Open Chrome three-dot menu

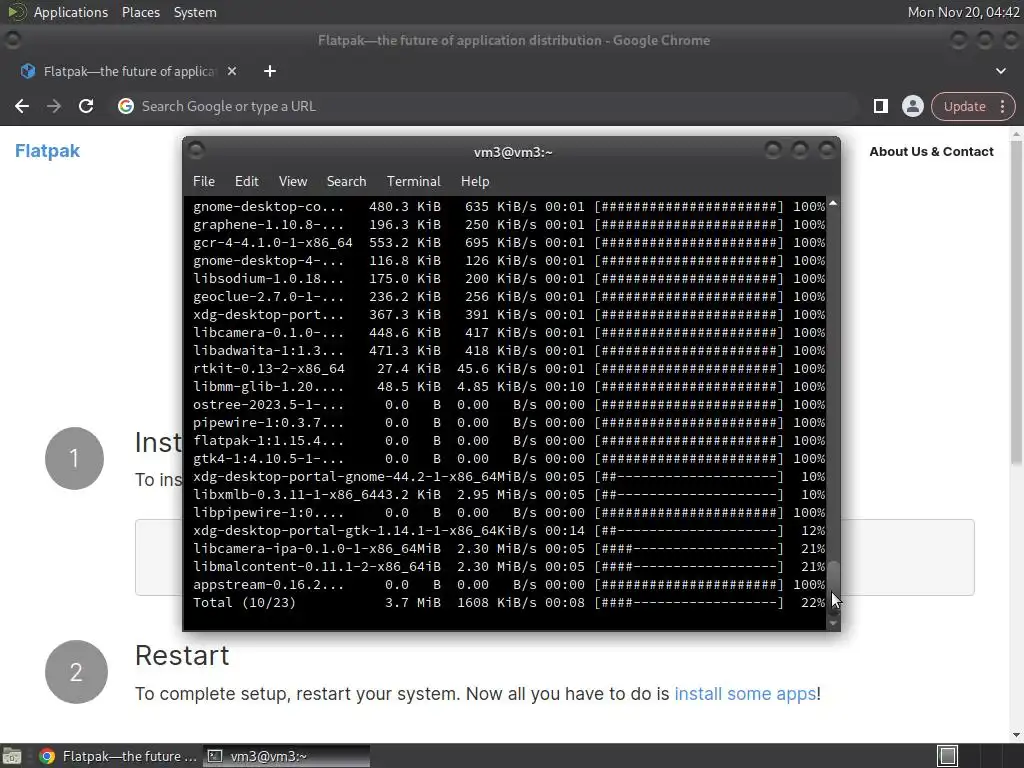(x=1002, y=106)
